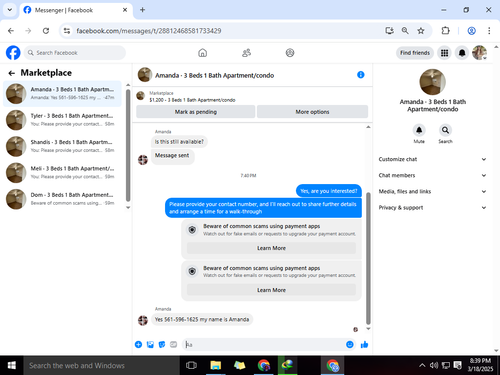Open new browser tab
This screenshot has width=500, height=375.
pos(142,10)
